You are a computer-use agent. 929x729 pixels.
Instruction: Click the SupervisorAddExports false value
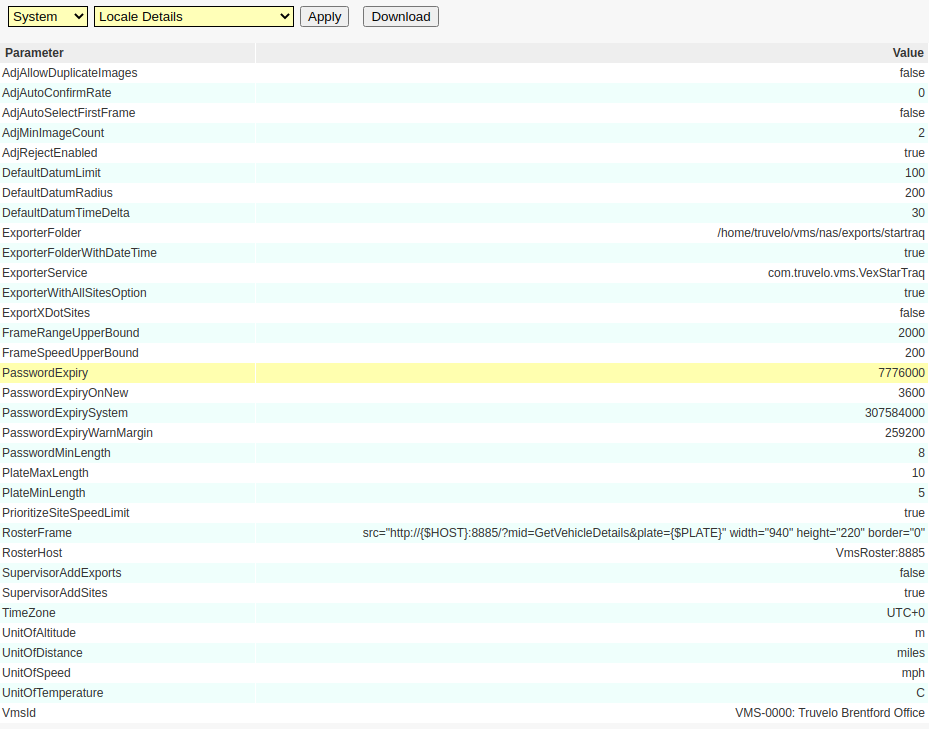pyautogui.click(x=911, y=573)
